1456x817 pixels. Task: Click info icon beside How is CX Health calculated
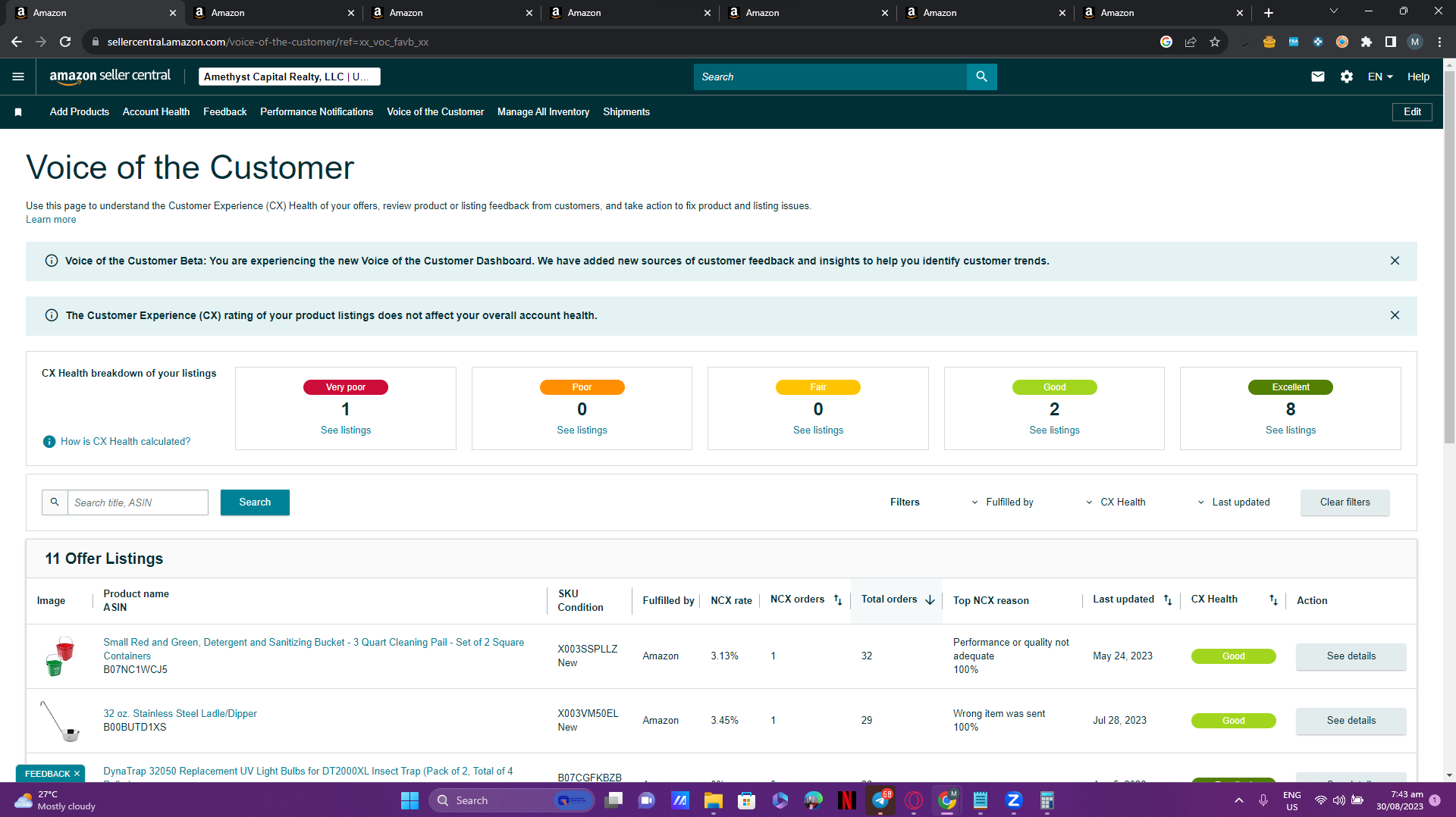coord(49,442)
